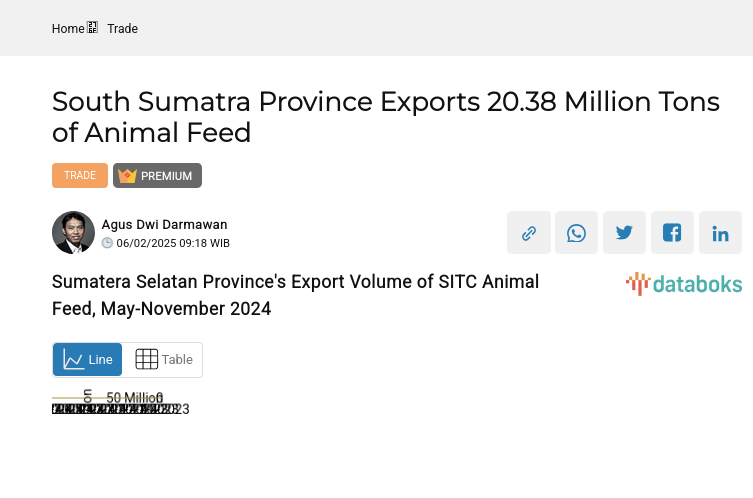Share the article on Twitter
Image resolution: width=753 pixels, height=498 pixels.
(625, 233)
